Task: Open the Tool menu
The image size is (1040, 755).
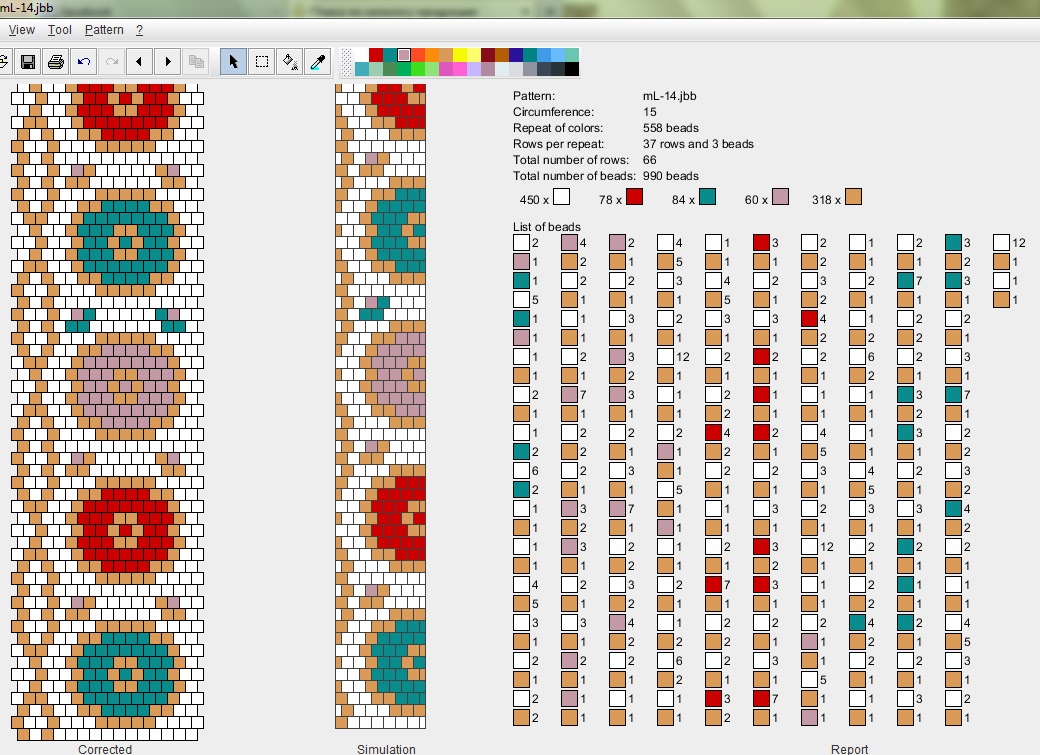Action: coord(60,30)
